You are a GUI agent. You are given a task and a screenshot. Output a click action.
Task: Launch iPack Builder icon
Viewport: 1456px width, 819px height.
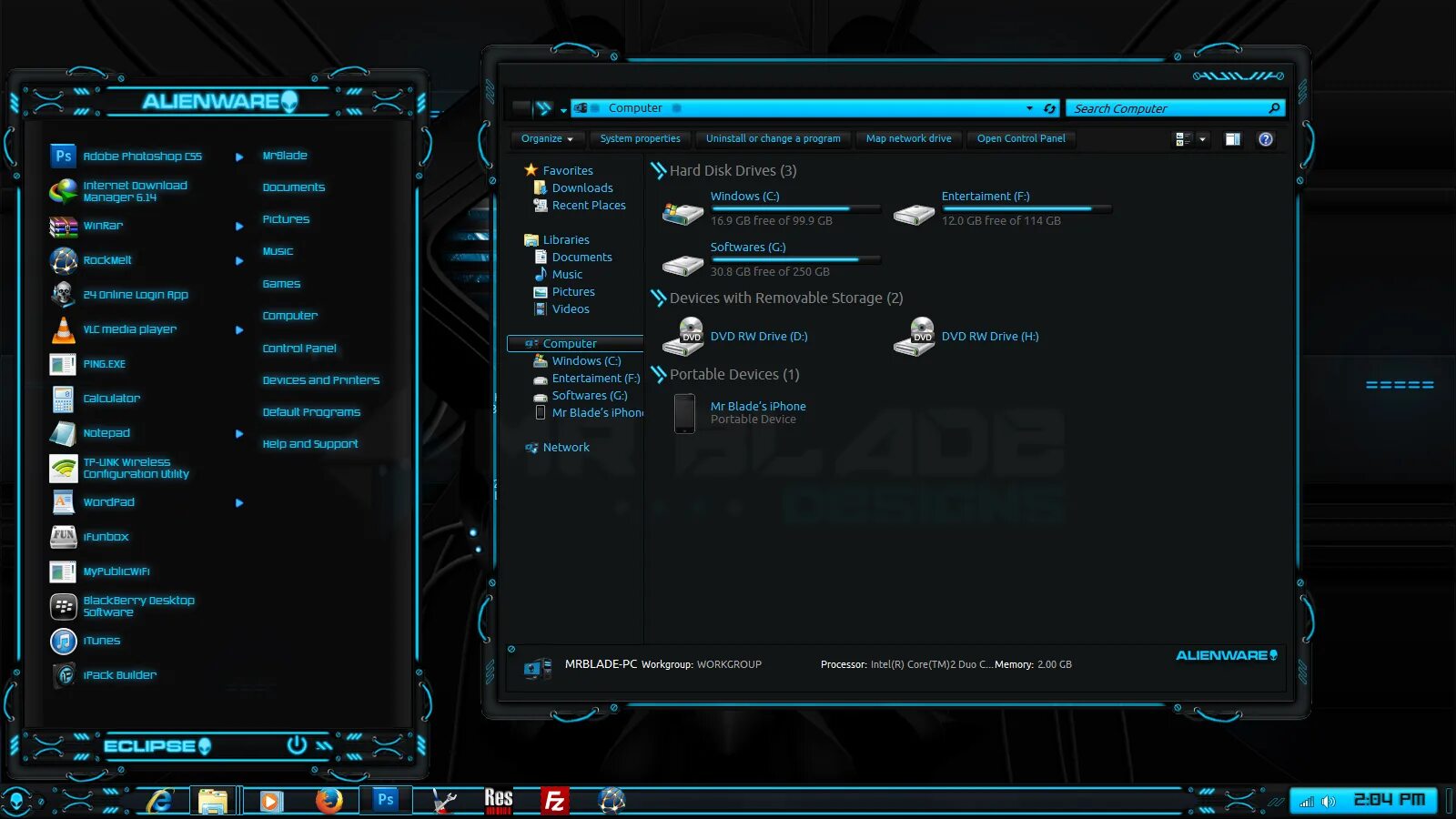click(x=63, y=675)
